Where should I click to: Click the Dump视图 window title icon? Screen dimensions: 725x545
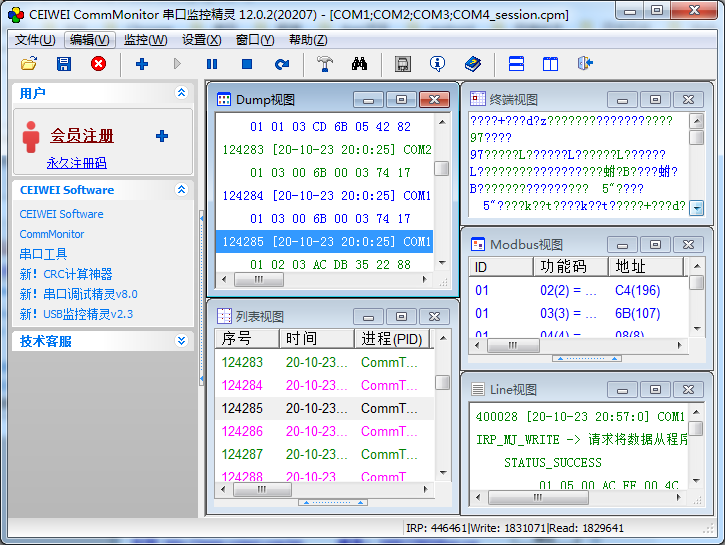[x=224, y=99]
